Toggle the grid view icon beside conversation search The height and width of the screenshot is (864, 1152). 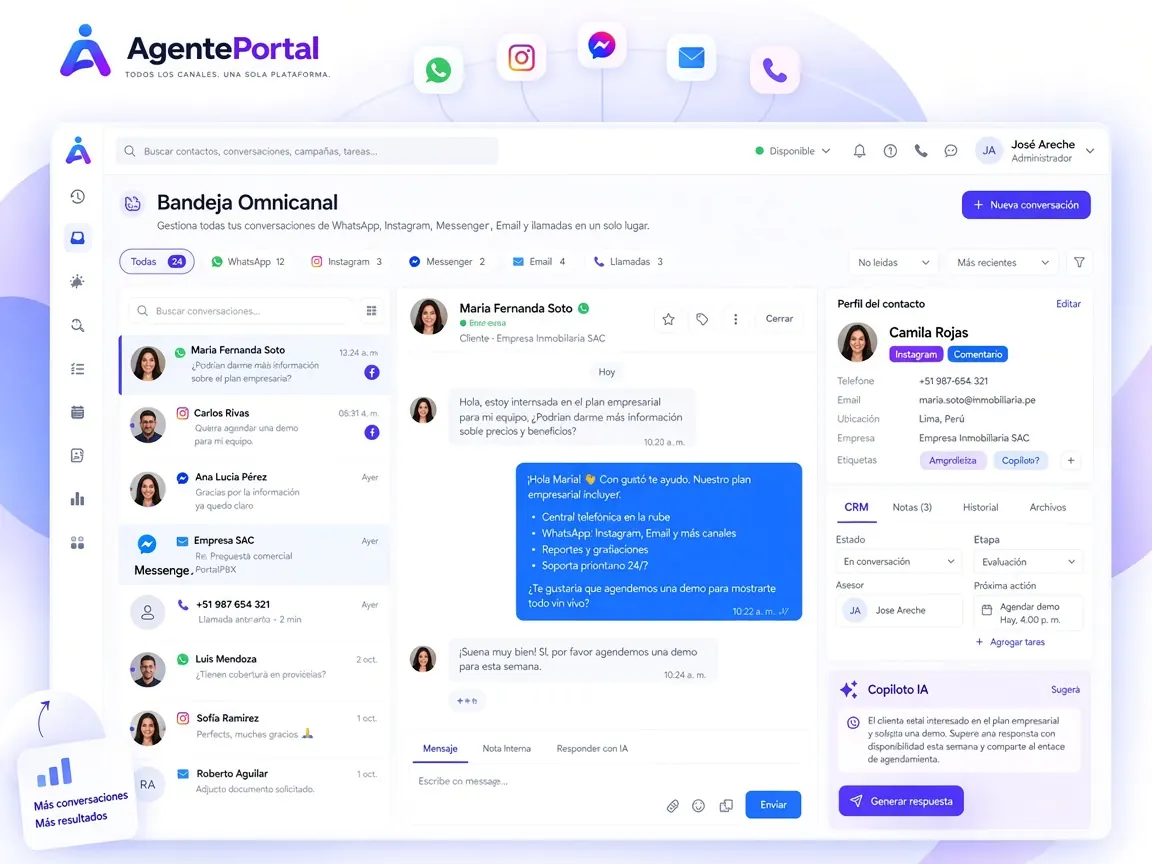(x=372, y=311)
